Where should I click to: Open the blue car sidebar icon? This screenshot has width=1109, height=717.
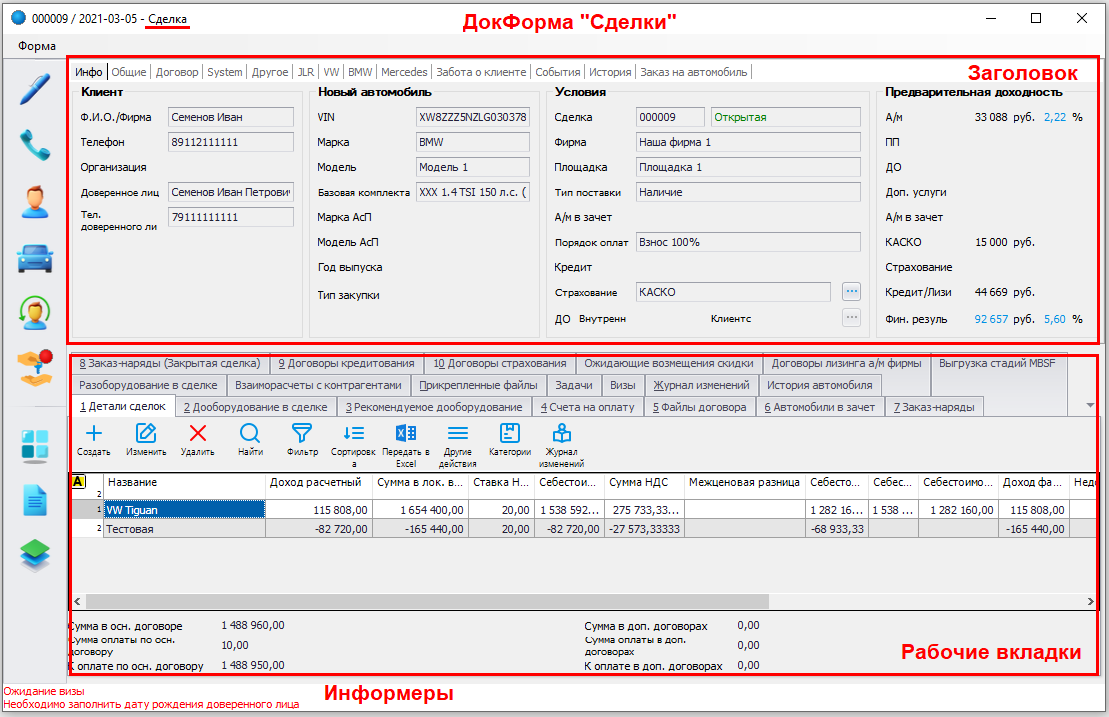[35, 258]
